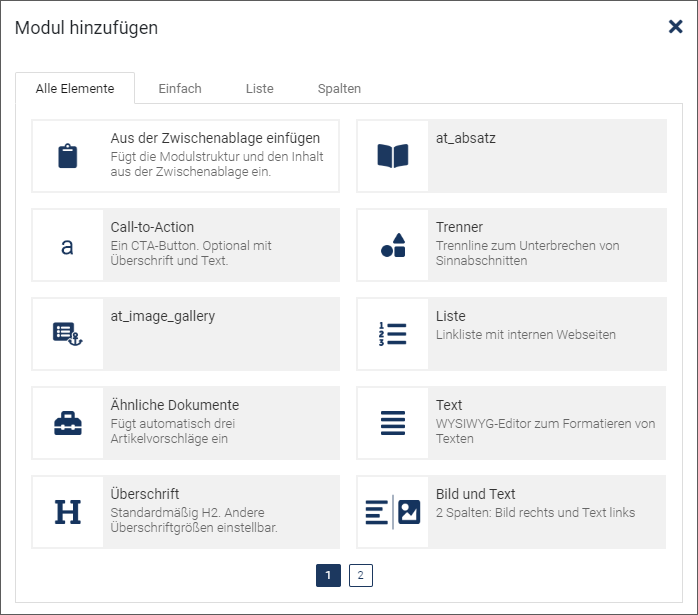
Task: Click the letter 'a' Call-to-Action icon
Action: coord(67,246)
